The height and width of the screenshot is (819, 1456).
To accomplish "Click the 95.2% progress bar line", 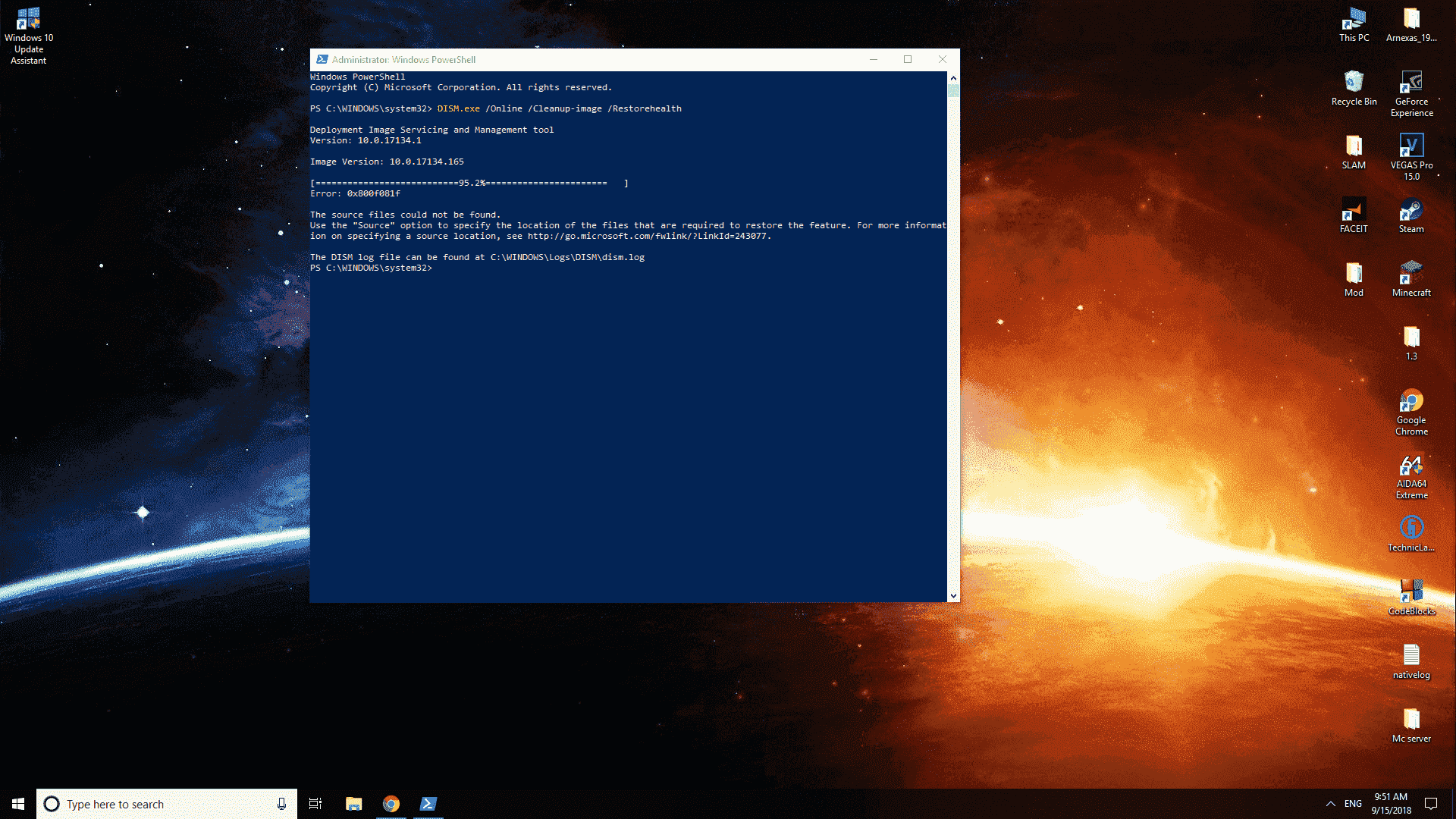I will pyautogui.click(x=469, y=183).
